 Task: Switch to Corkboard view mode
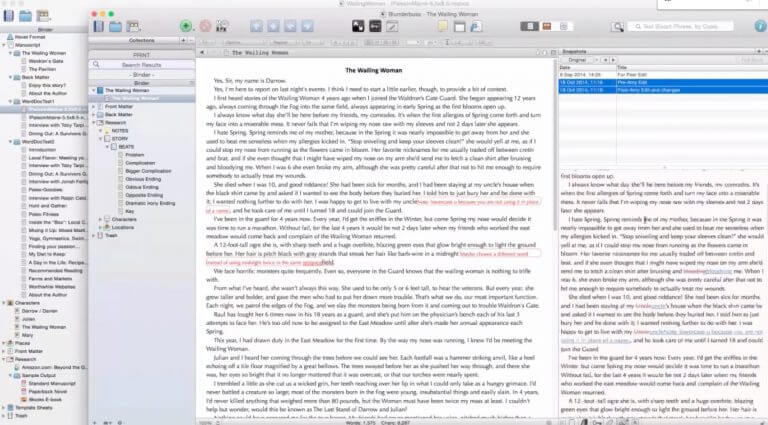point(547,26)
